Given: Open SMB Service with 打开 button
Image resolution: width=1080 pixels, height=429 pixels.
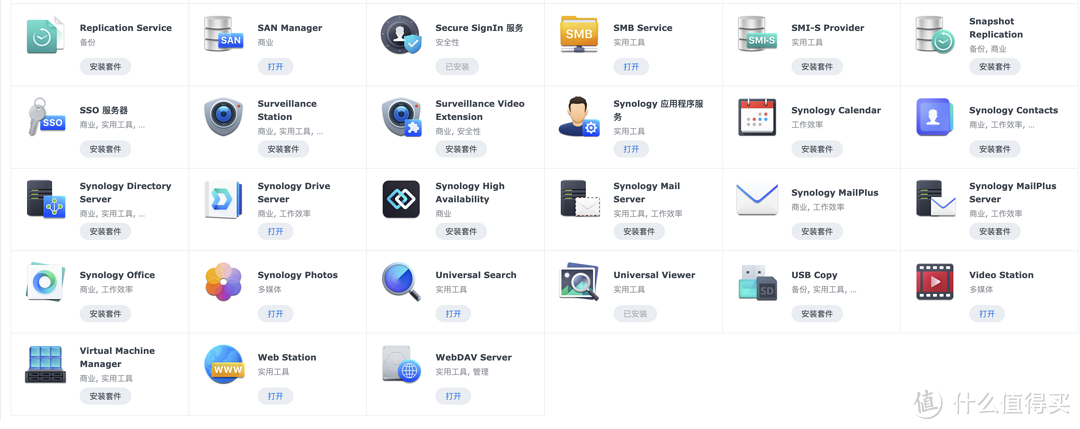Looking at the screenshot, I should 631,67.
